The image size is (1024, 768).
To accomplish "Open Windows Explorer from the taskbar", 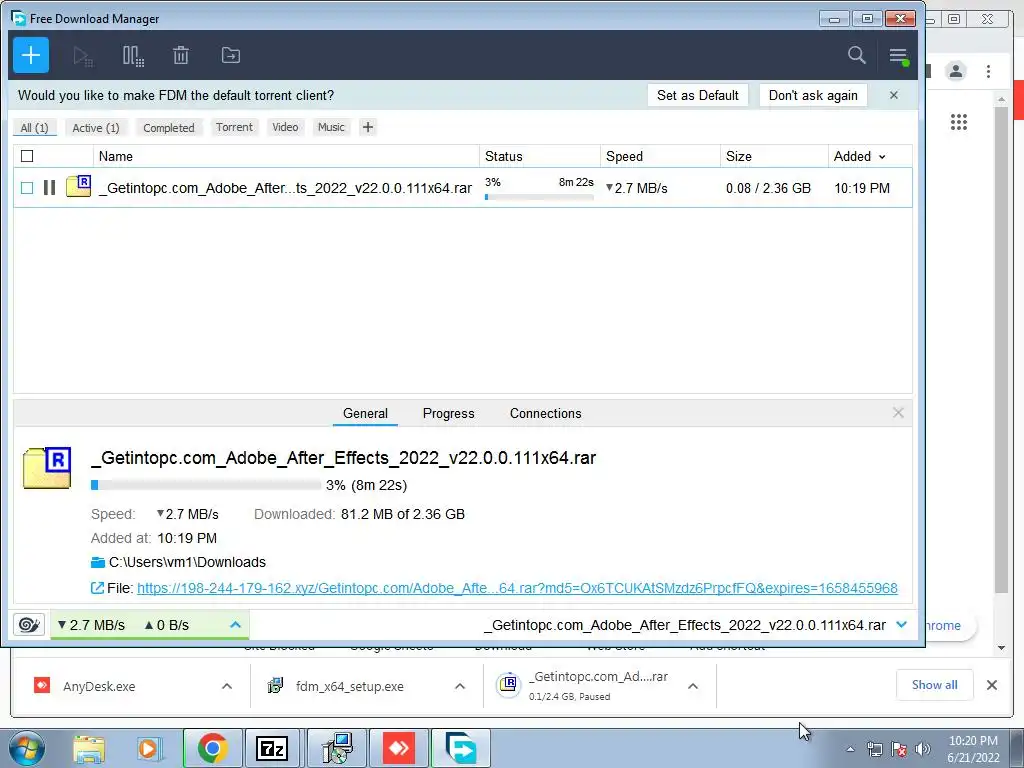I will (x=89, y=748).
